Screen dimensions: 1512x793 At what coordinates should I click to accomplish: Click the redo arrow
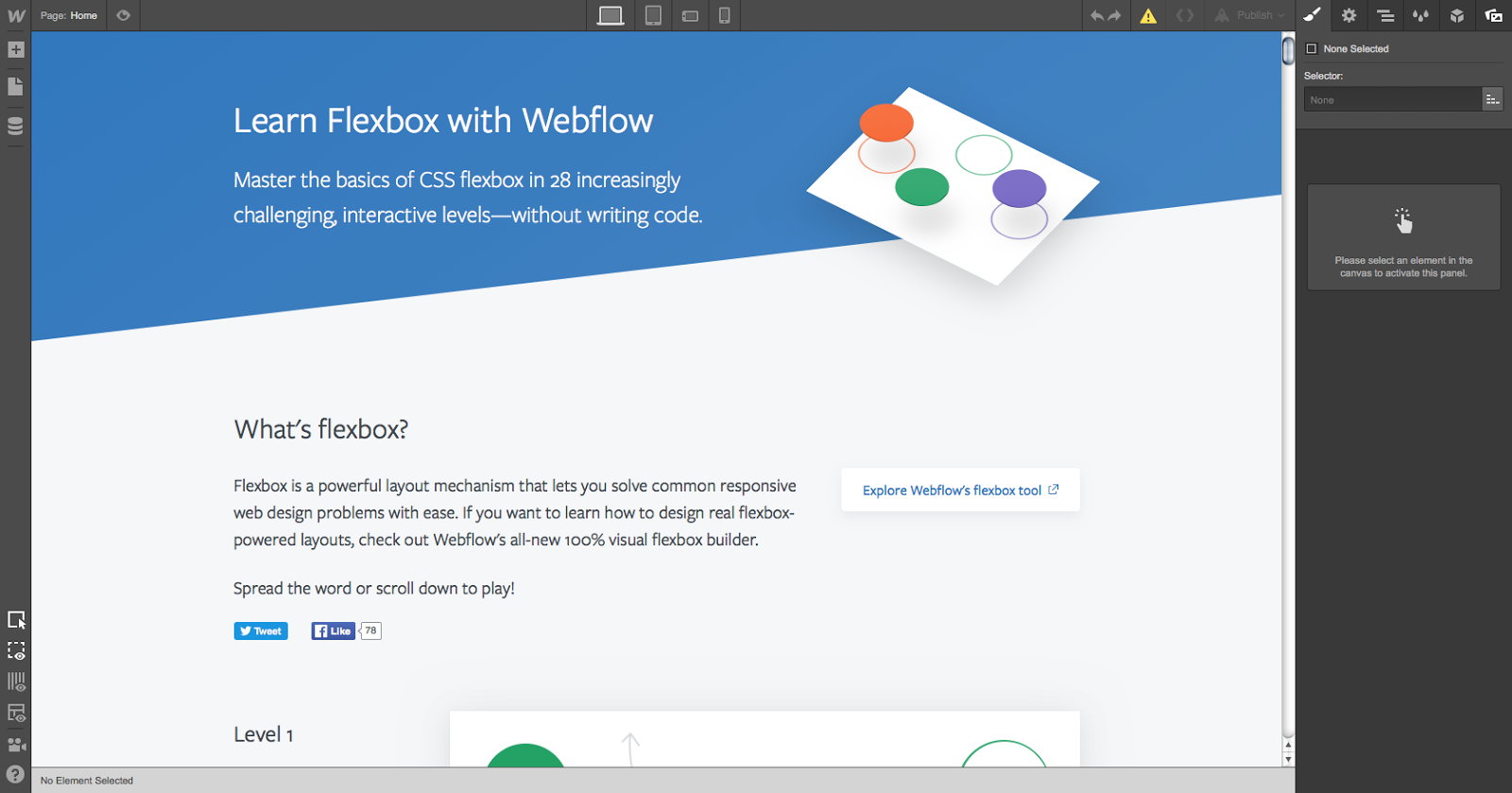[1114, 15]
